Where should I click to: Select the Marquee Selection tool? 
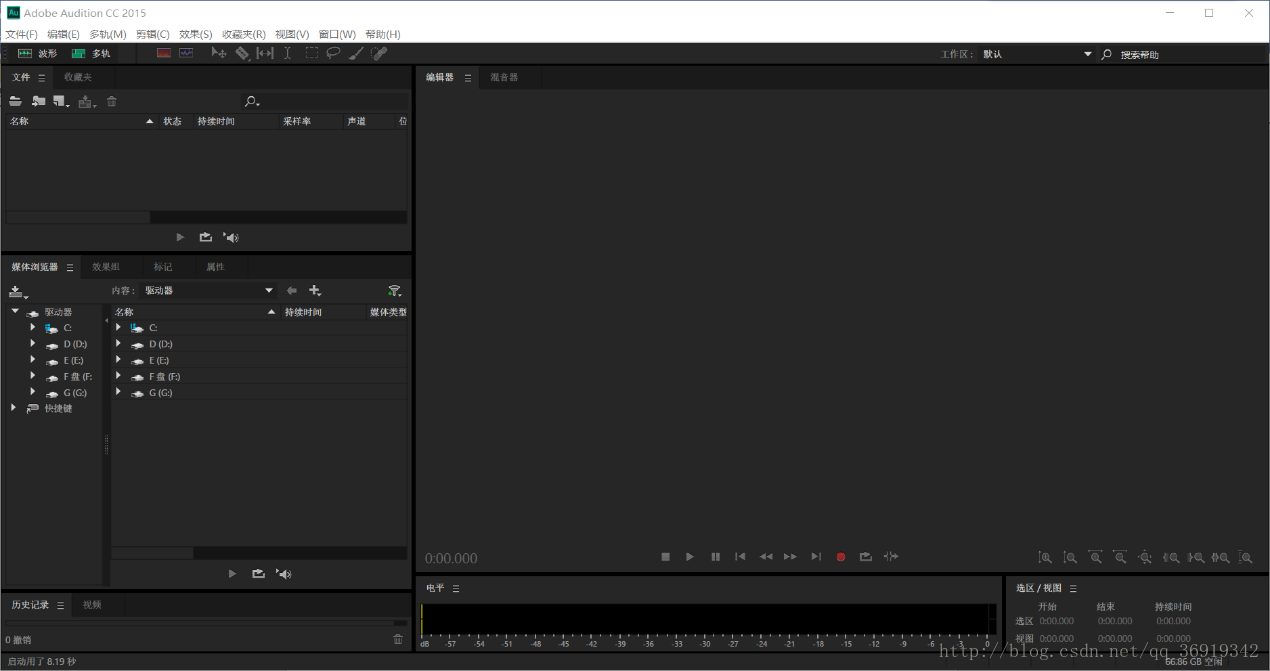tap(311, 53)
